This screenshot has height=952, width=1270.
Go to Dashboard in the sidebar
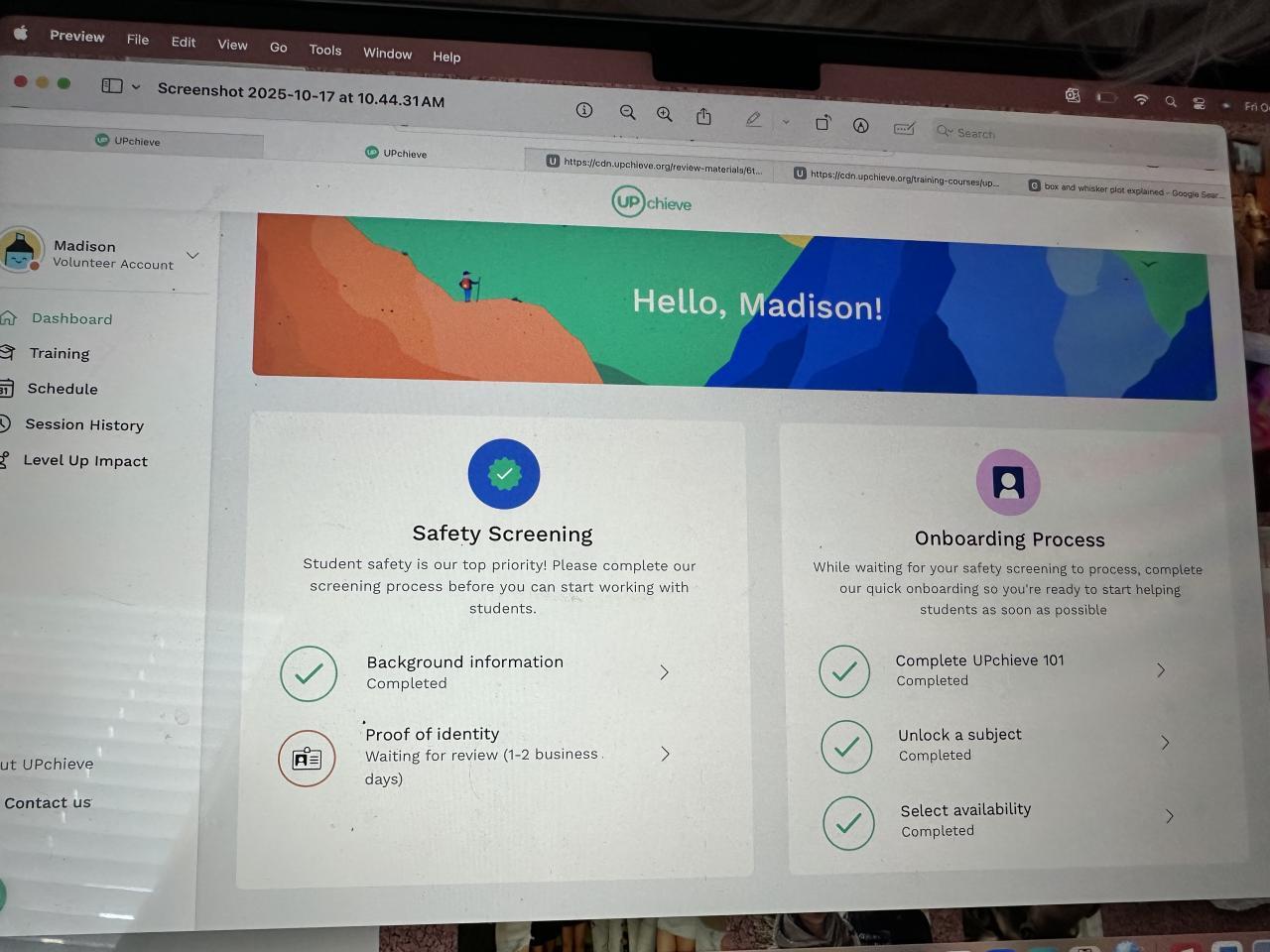point(71,318)
